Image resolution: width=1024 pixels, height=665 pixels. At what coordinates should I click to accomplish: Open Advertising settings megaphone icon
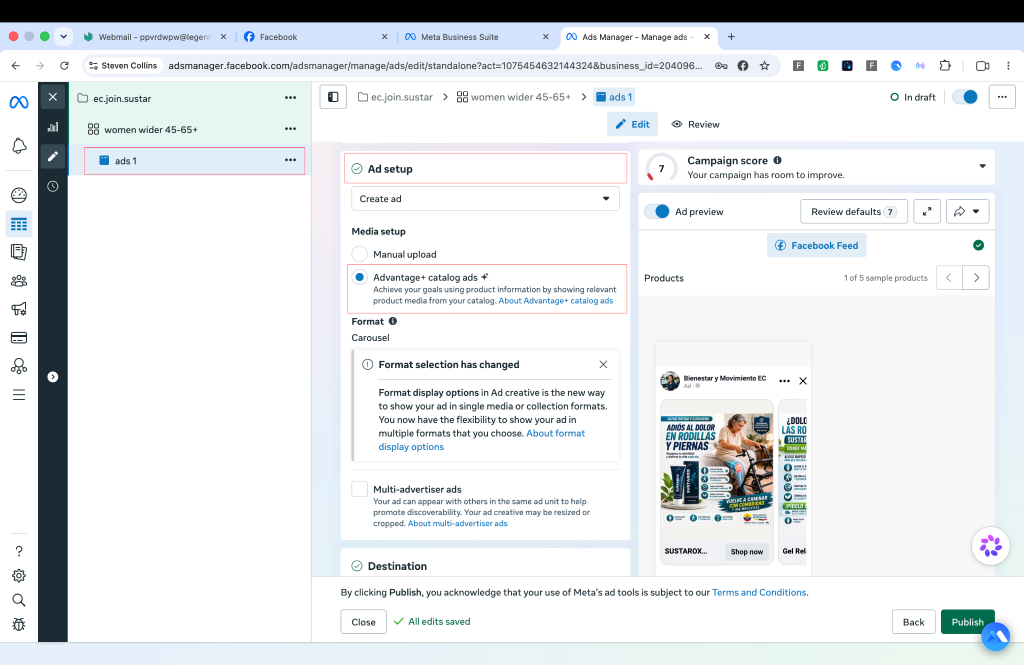pyautogui.click(x=19, y=309)
